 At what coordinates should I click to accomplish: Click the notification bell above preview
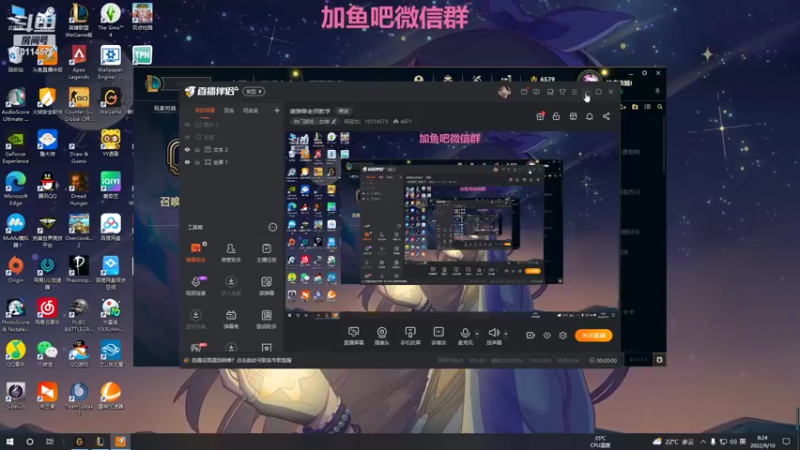[x=589, y=116]
